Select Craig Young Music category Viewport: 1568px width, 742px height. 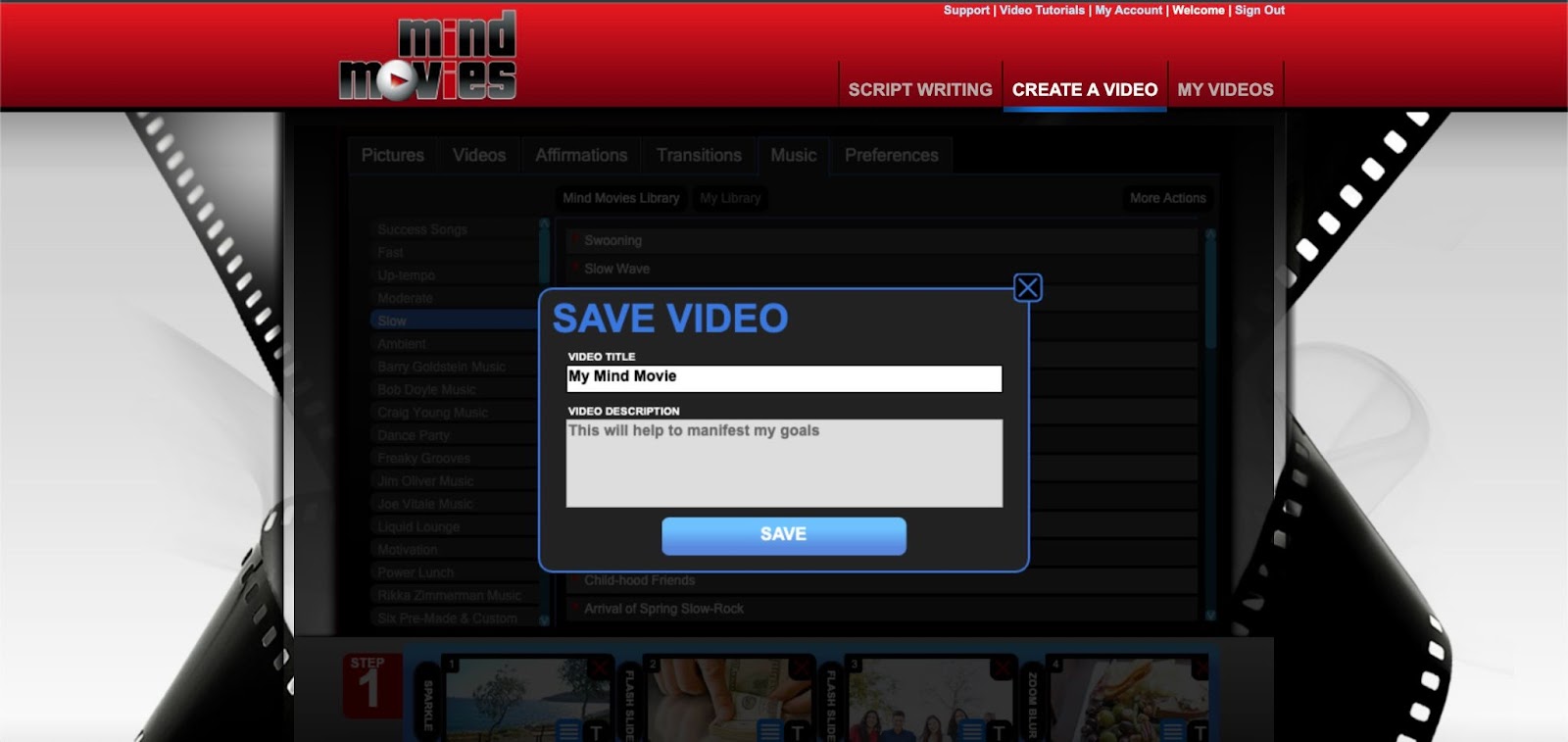(x=454, y=413)
